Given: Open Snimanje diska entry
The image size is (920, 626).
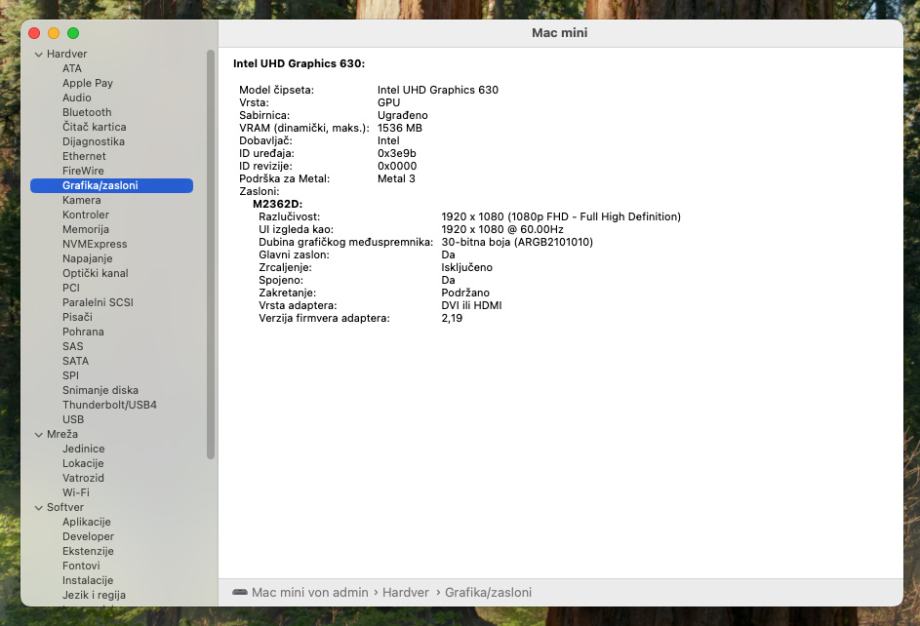Looking at the screenshot, I should tap(100, 390).
